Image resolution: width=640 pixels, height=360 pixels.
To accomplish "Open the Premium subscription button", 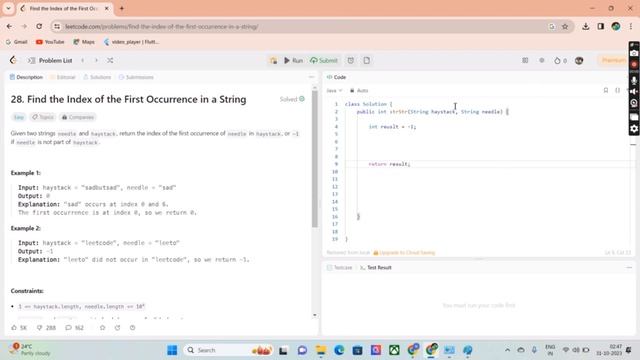I will [x=613, y=60].
